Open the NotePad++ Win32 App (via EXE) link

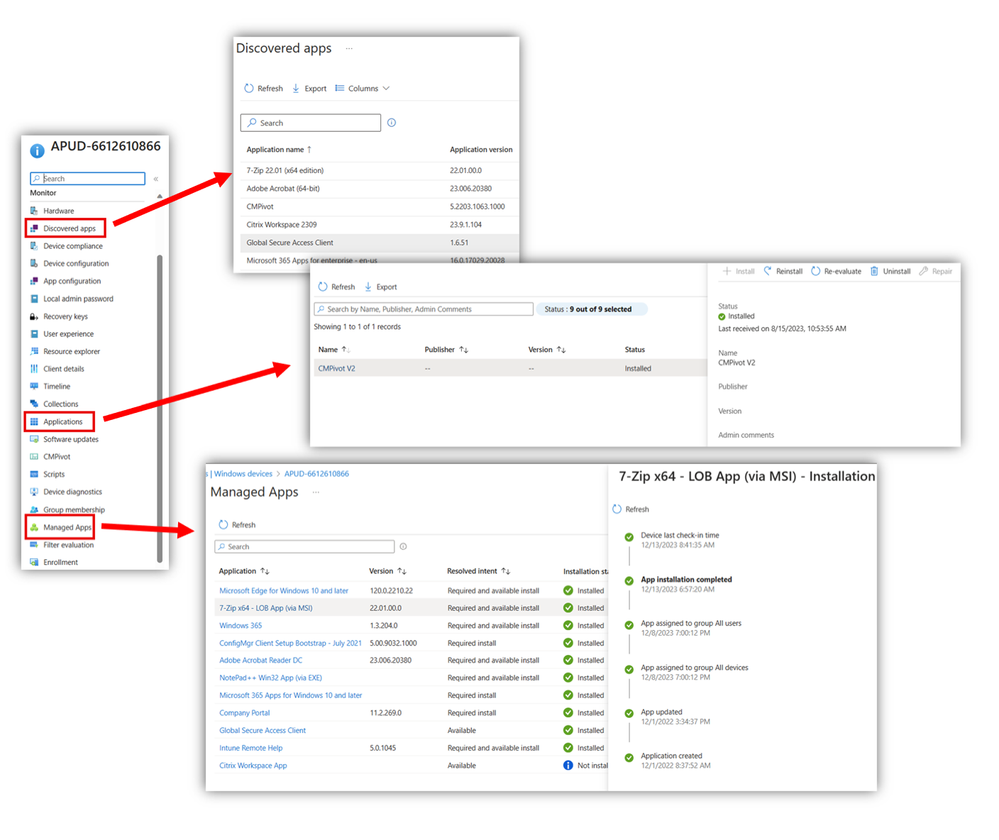271,677
